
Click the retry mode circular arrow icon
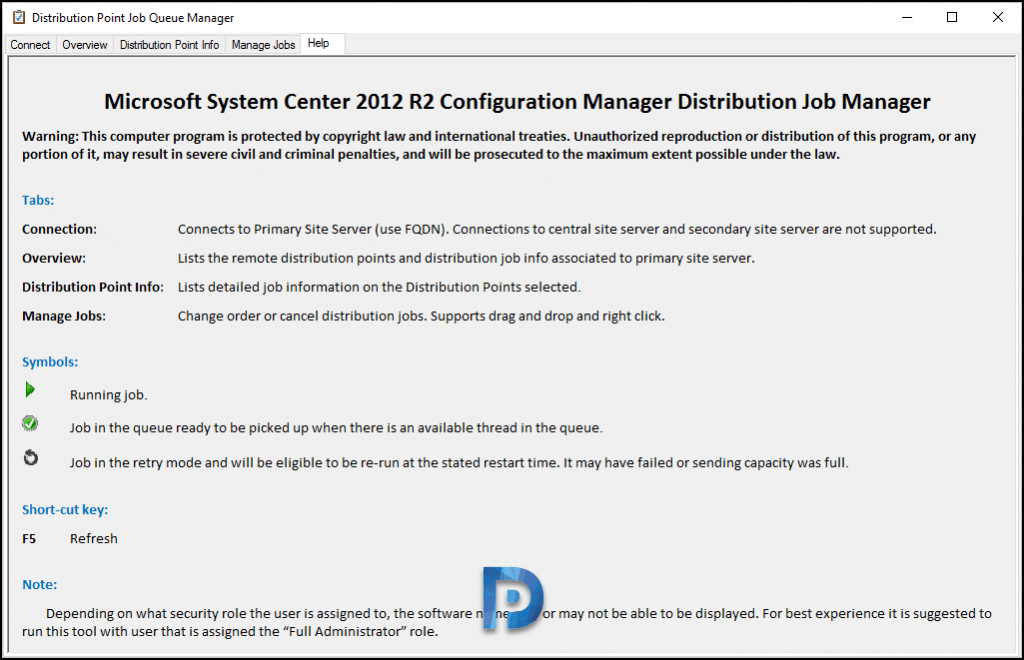point(31,458)
